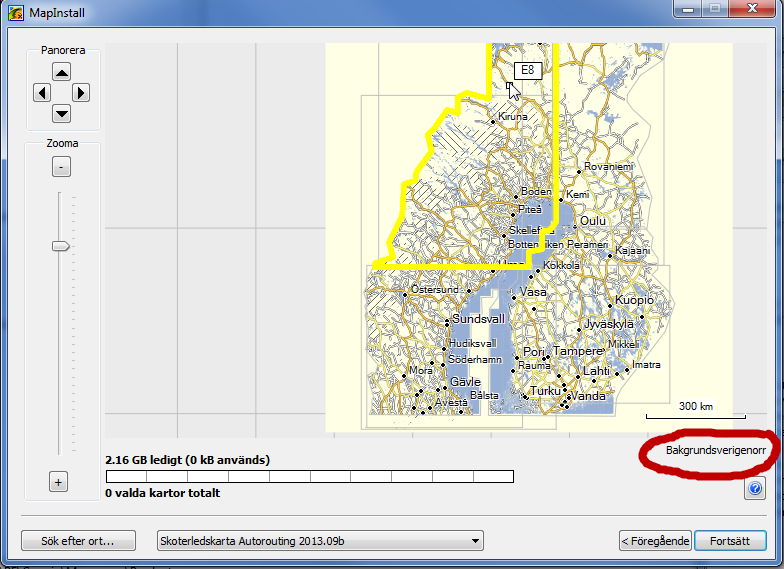Click Östersund on the map
This screenshot has height=569, width=784.
coord(435,290)
